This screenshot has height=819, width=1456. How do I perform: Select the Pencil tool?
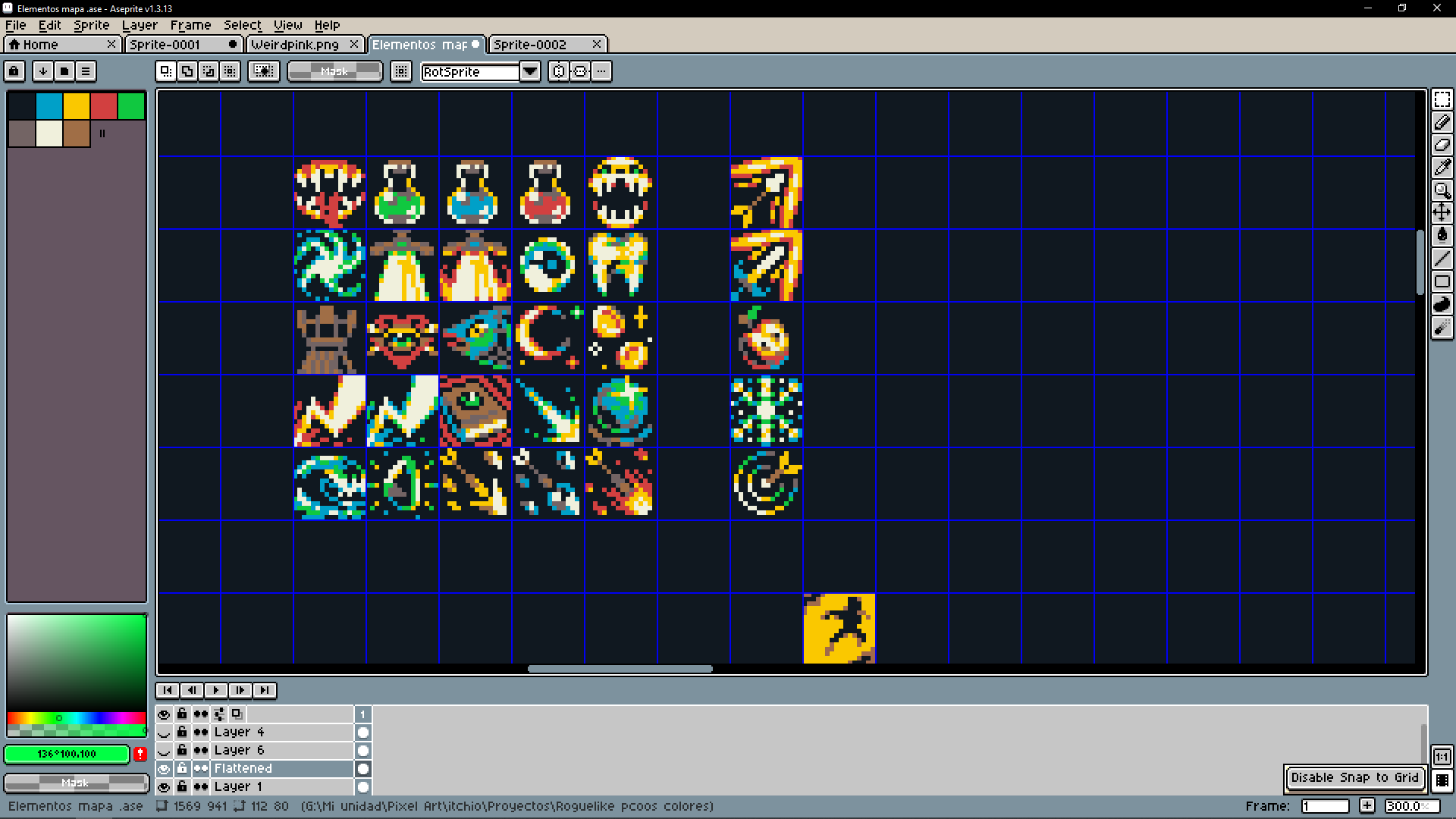[1442, 122]
